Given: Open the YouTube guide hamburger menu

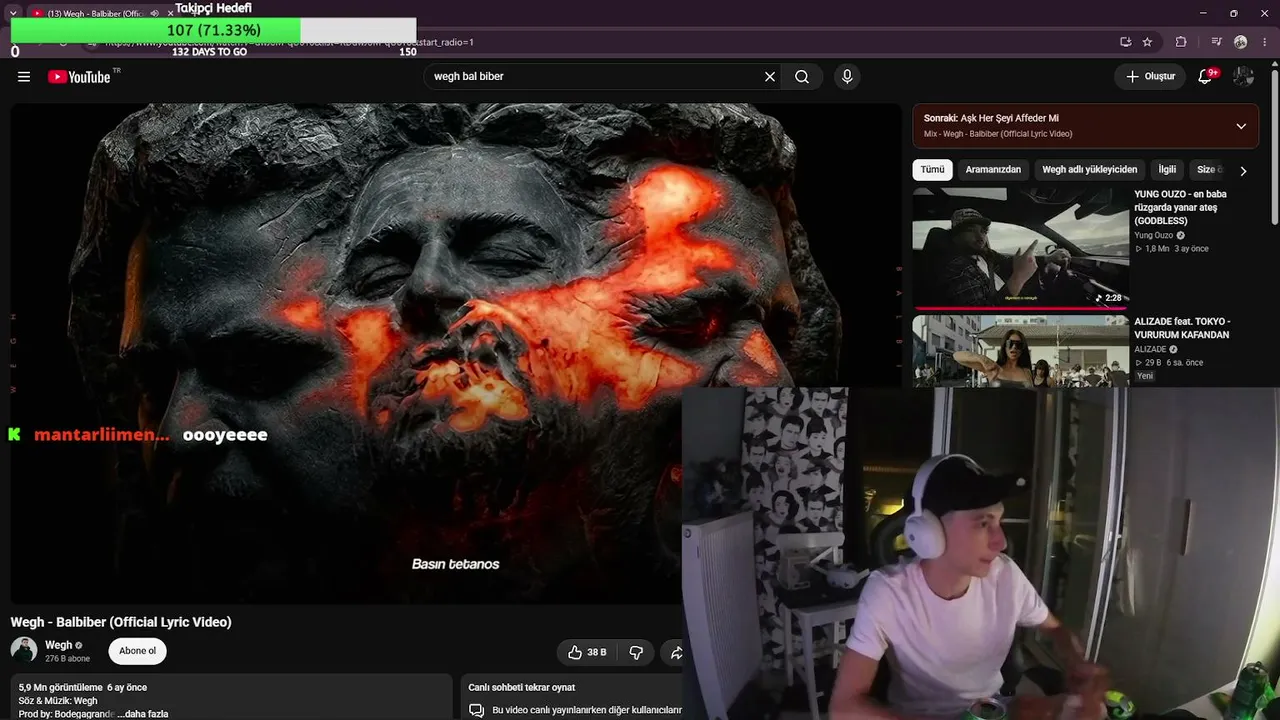Looking at the screenshot, I should 24,77.
